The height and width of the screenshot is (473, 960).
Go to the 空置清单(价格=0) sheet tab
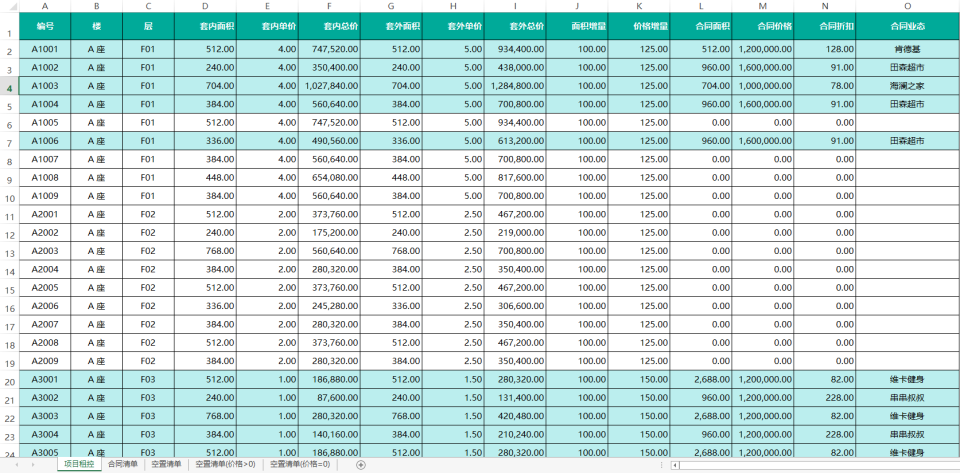(300, 465)
